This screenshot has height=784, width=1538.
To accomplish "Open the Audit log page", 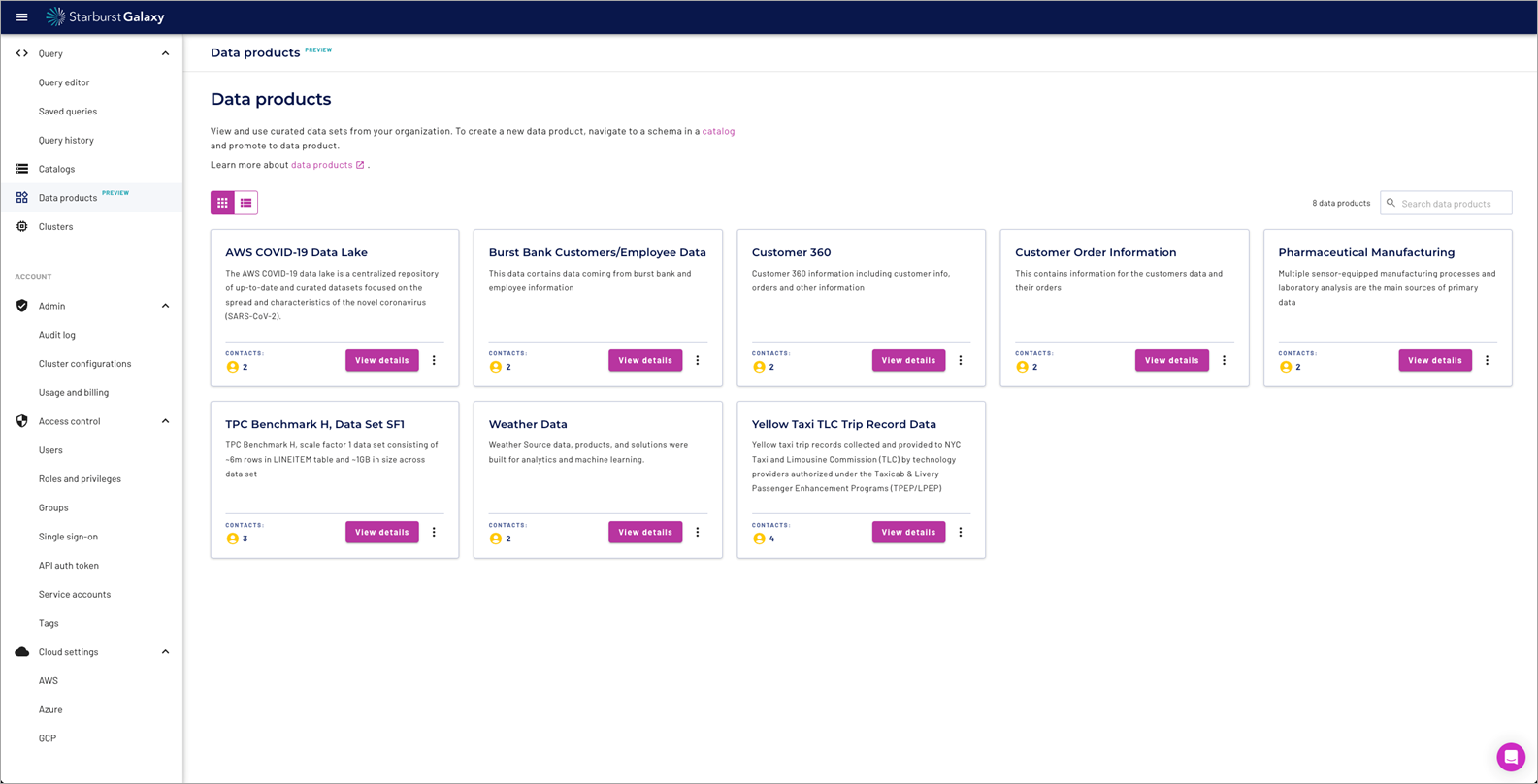I will [x=56, y=335].
